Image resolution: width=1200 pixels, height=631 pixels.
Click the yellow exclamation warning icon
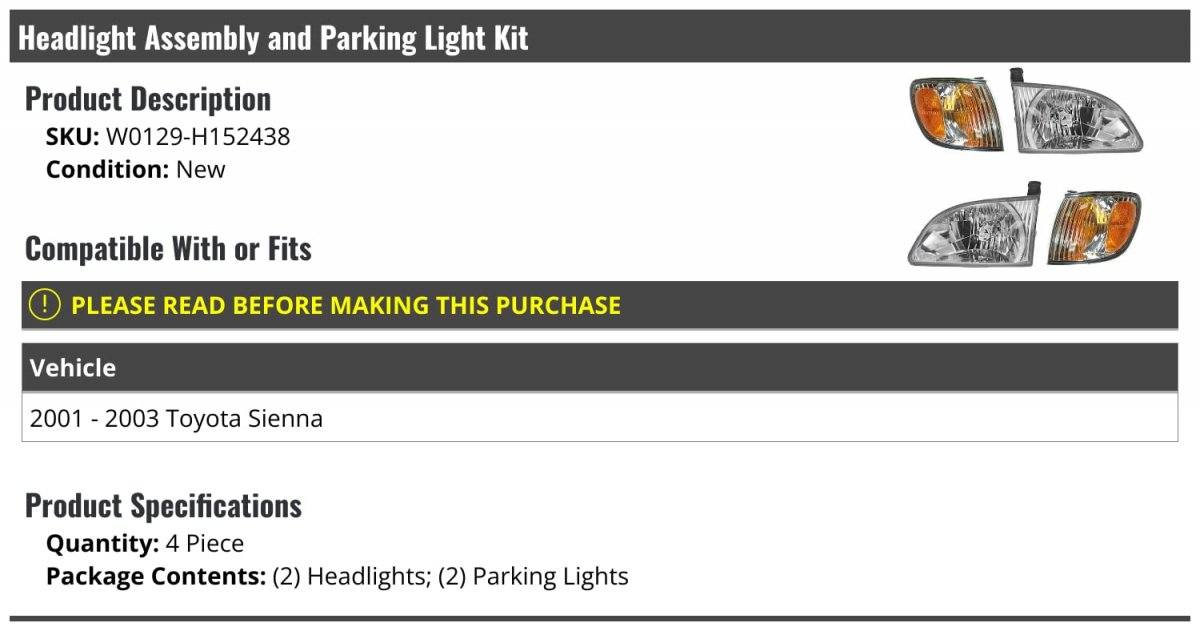tap(44, 305)
